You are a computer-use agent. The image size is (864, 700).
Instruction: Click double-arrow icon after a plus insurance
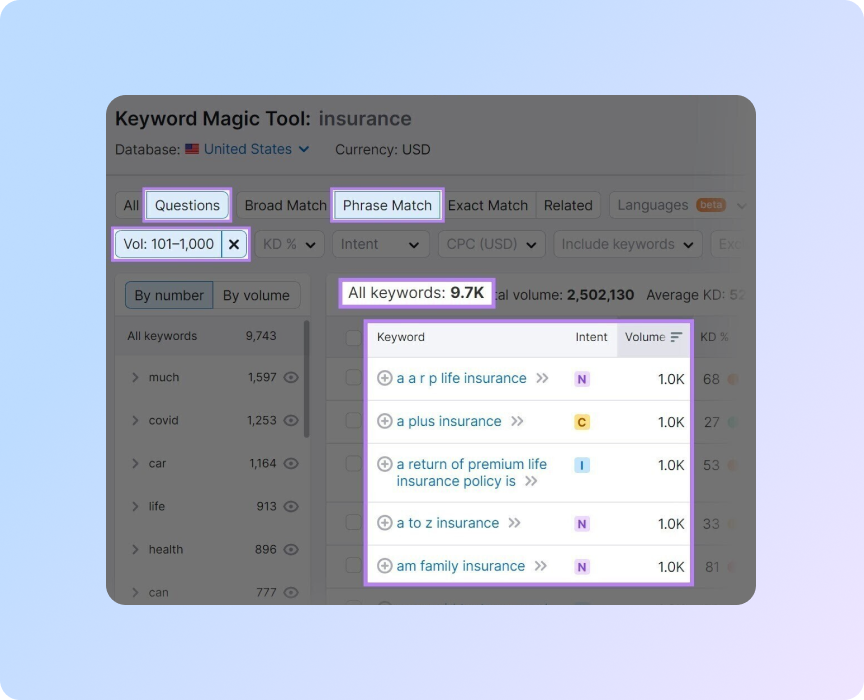pyautogui.click(x=517, y=421)
